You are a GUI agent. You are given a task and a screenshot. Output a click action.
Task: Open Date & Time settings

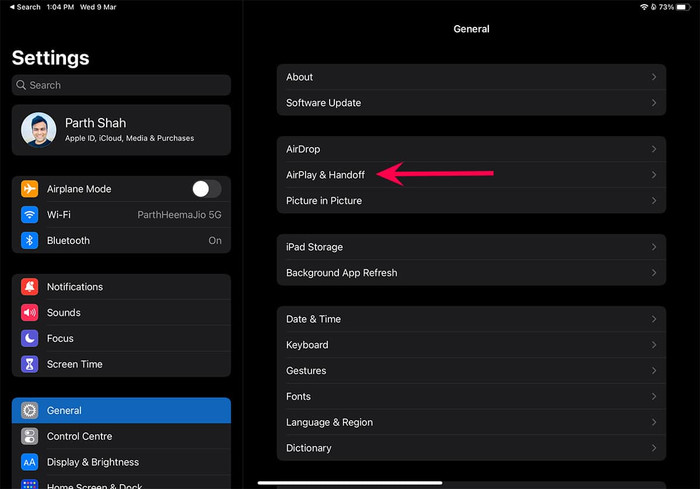pyautogui.click(x=471, y=319)
